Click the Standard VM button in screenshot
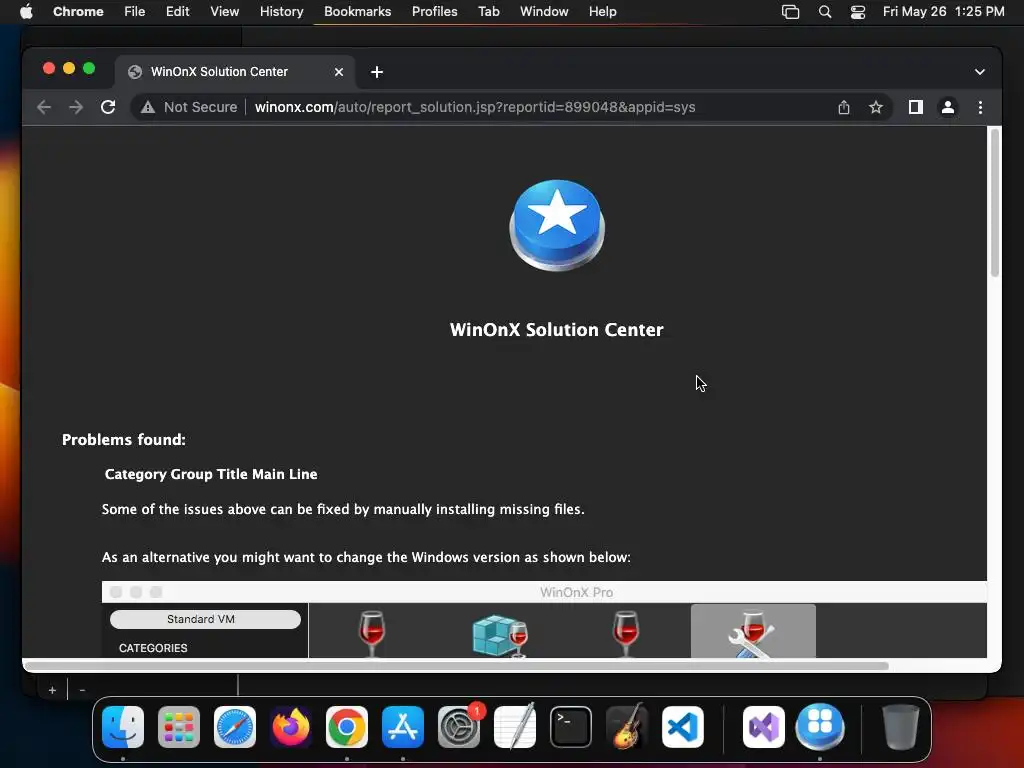 [205, 619]
